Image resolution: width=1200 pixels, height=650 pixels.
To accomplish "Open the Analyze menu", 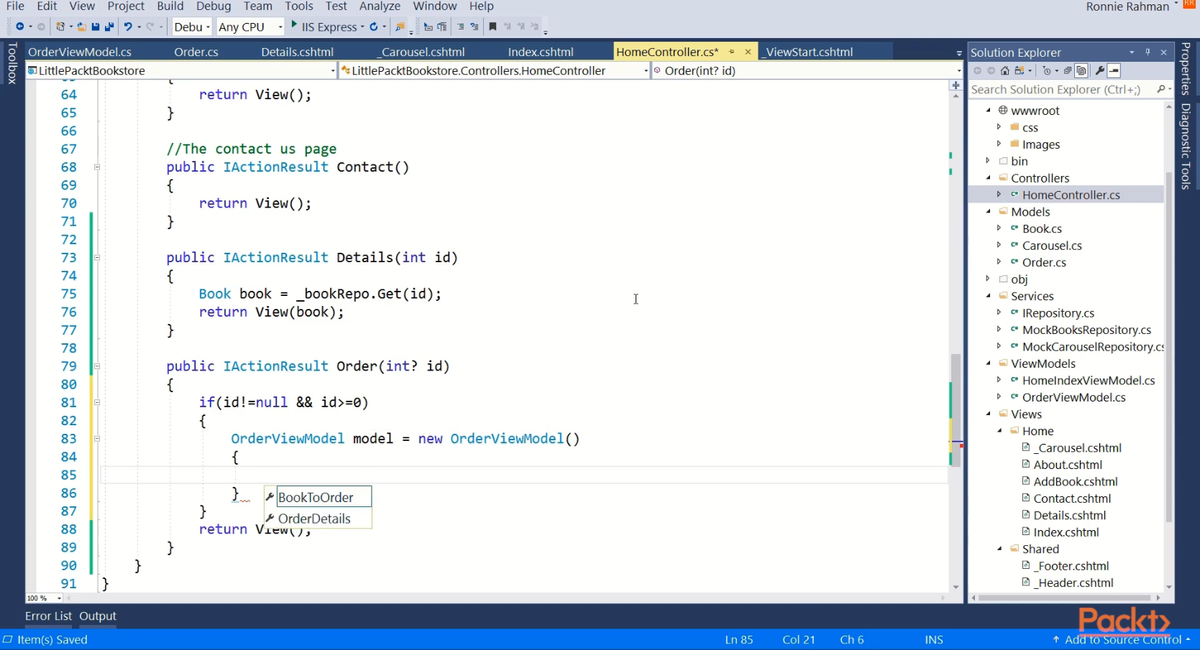I will coord(379,6).
